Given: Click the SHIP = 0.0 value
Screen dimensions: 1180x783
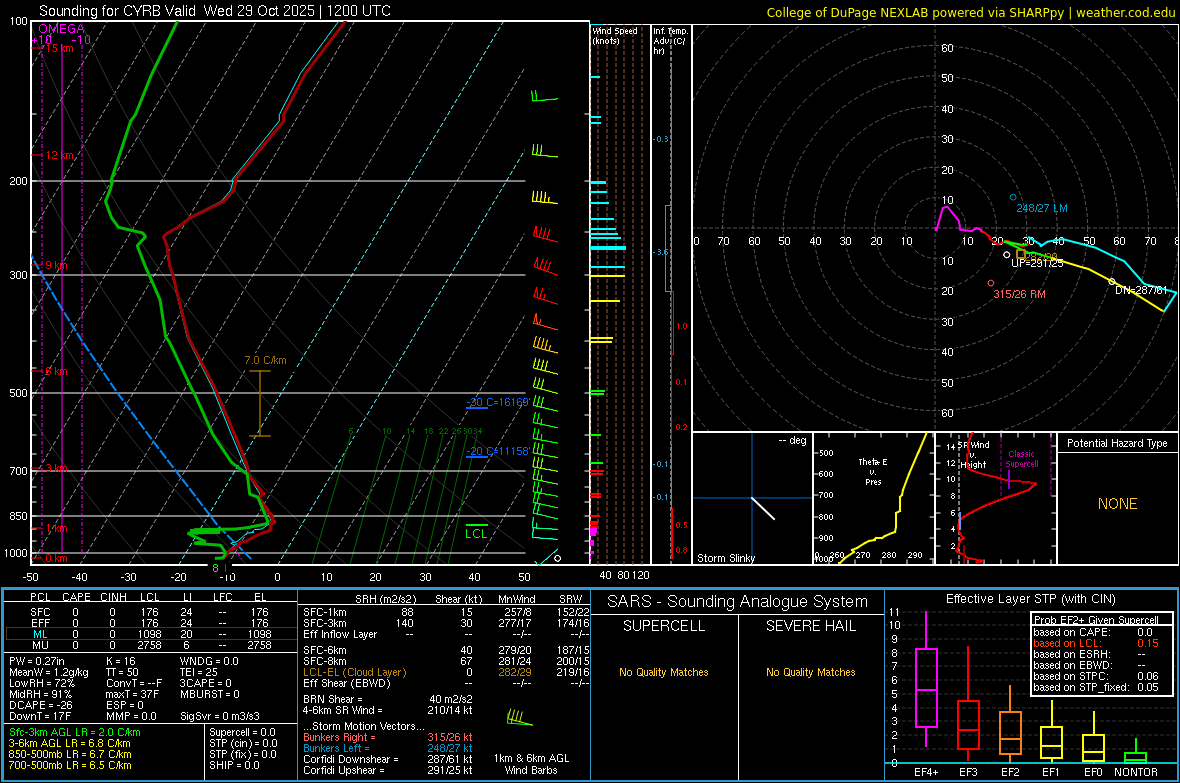Looking at the screenshot, I should [234, 765].
